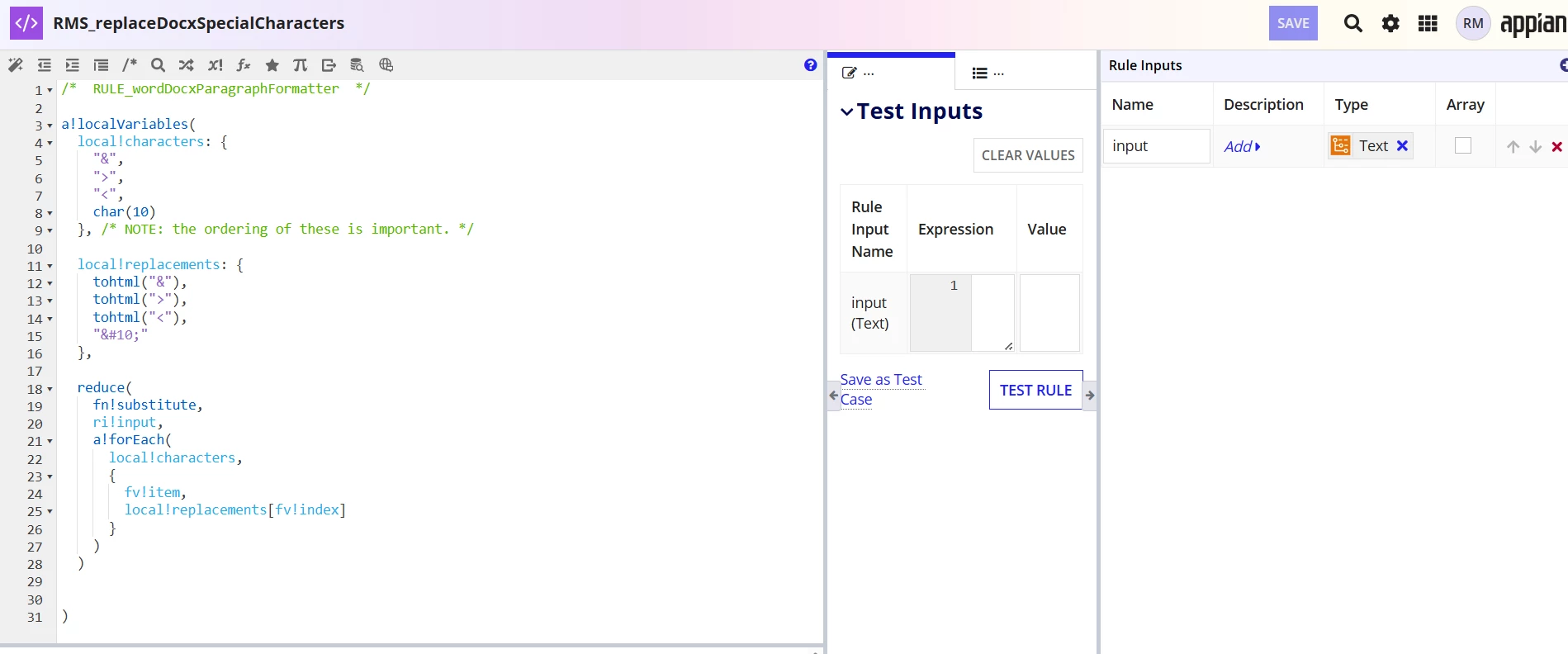
Task: Click the pi constant toolbar icon
Action: (x=300, y=65)
